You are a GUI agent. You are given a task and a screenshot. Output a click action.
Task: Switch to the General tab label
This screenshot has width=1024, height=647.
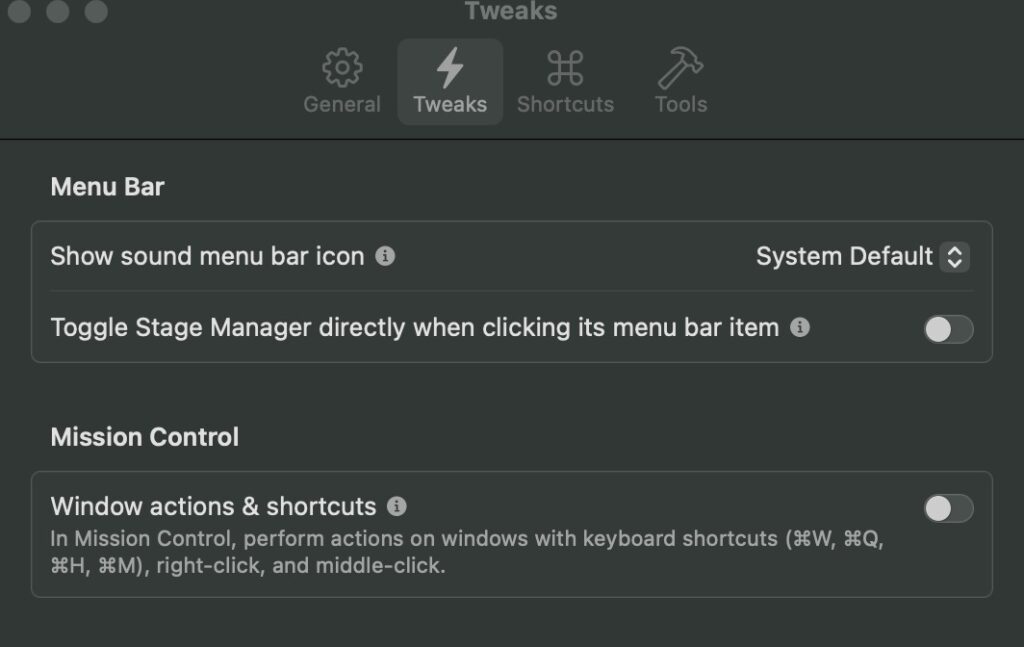point(342,104)
